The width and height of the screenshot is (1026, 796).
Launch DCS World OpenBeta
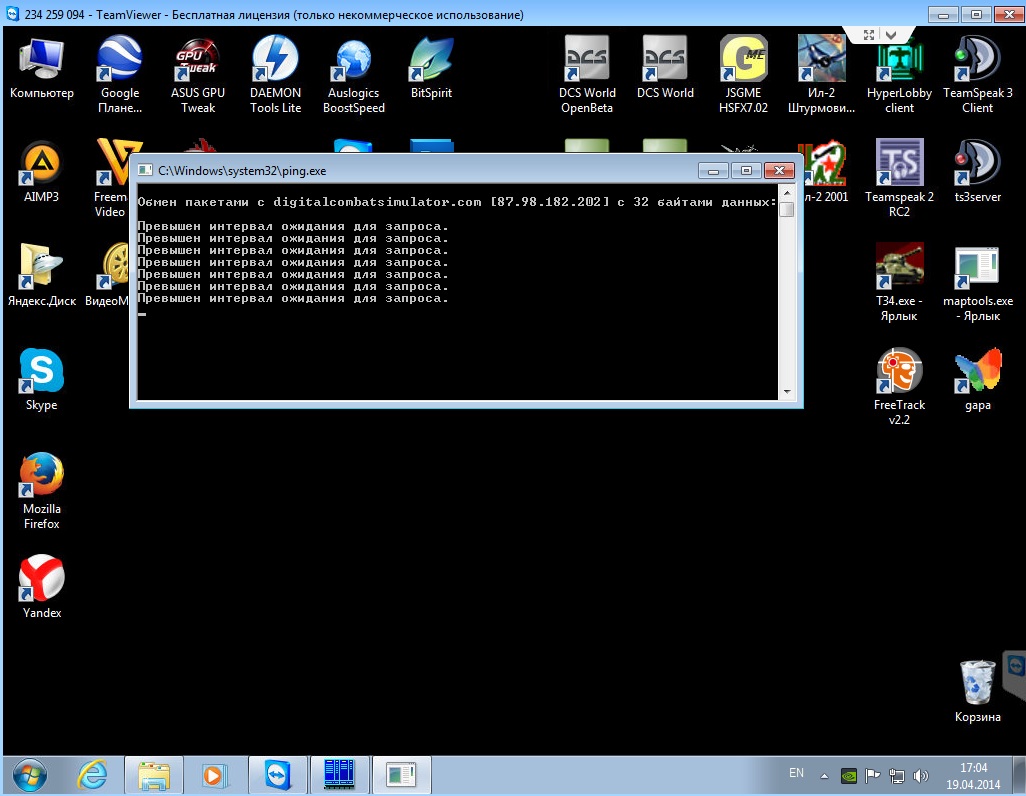click(587, 74)
